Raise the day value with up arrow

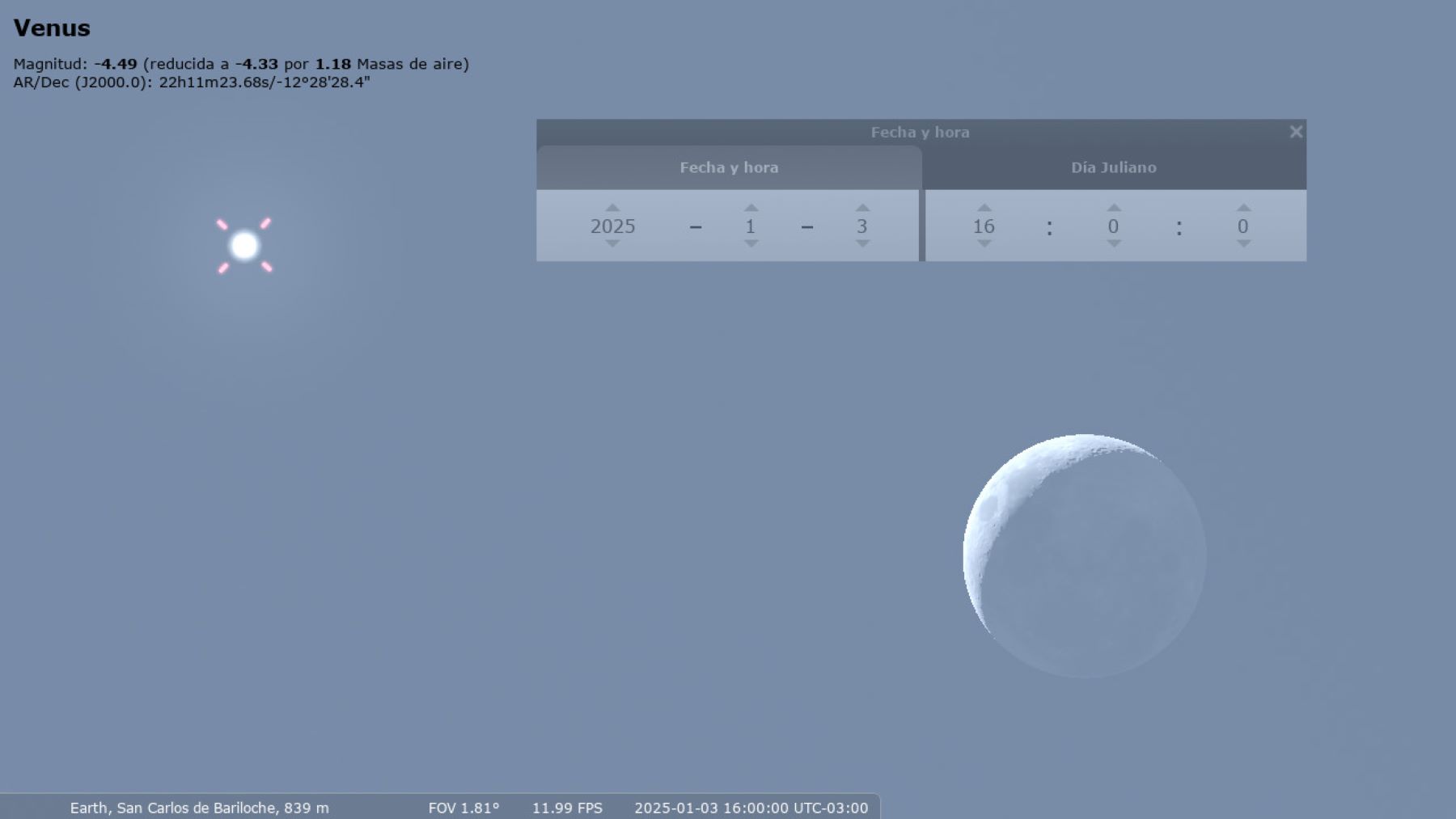click(862, 209)
